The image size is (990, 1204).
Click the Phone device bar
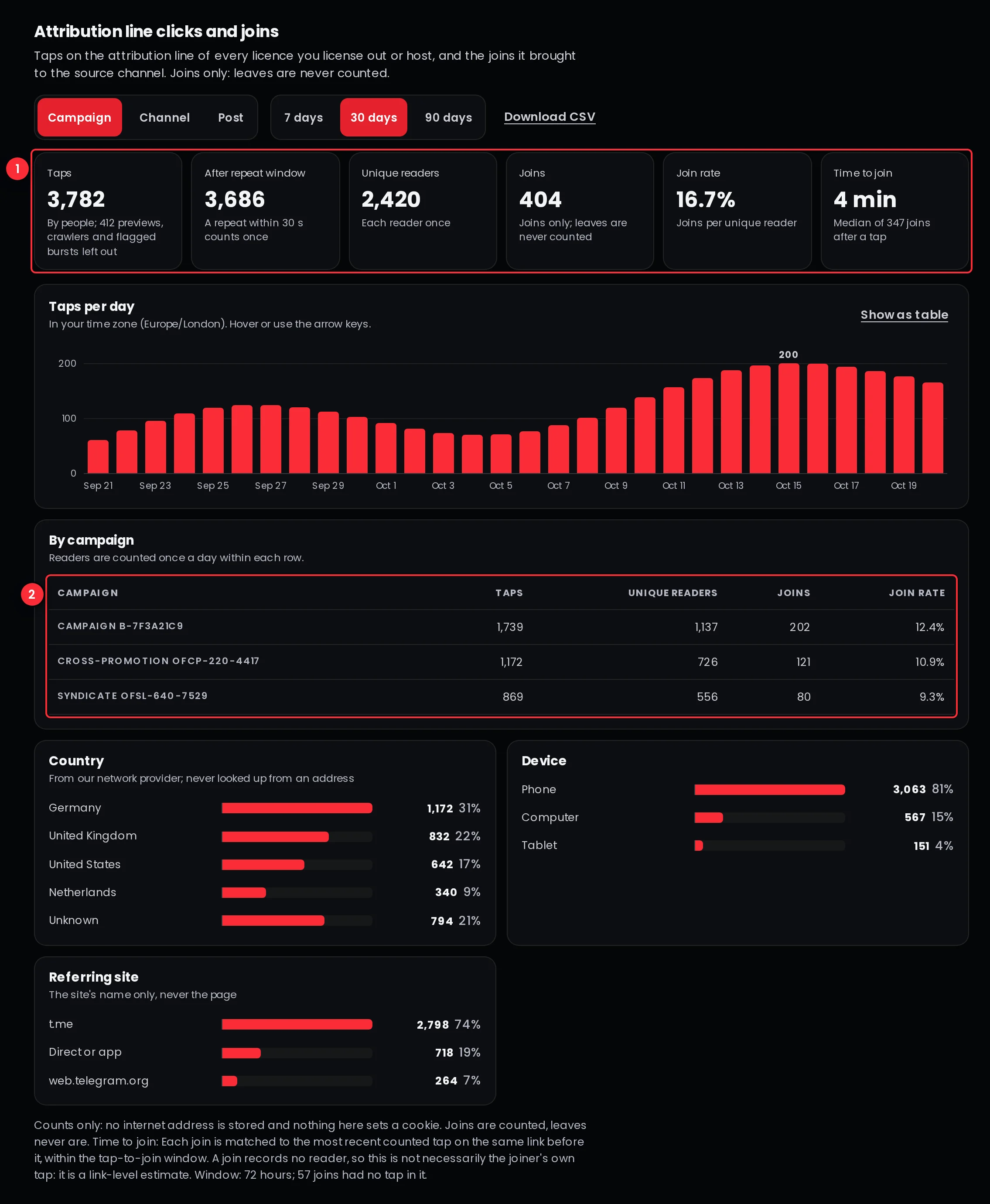pyautogui.click(x=770, y=790)
